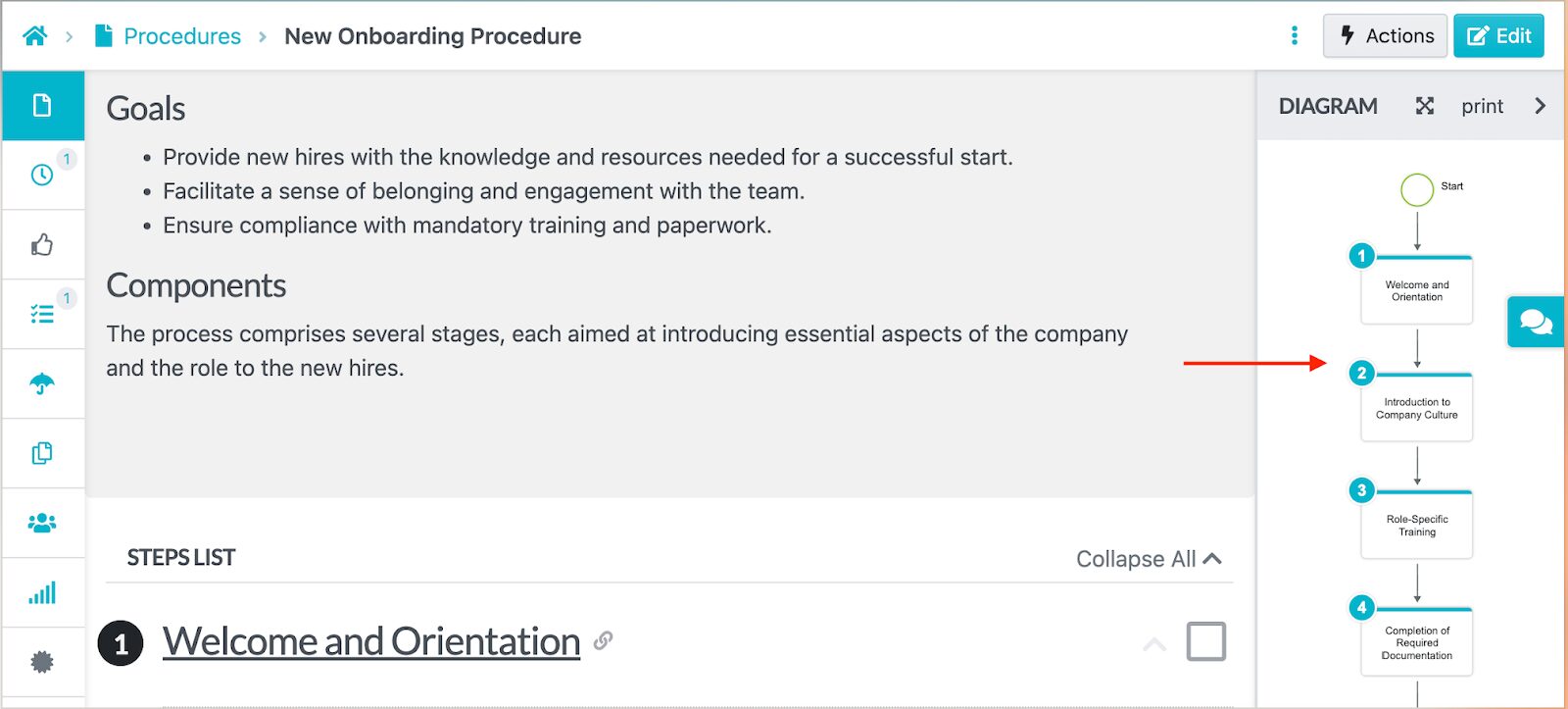Open the clock history sidebar icon
Viewport: 1568px width, 709px height.
tap(42, 175)
